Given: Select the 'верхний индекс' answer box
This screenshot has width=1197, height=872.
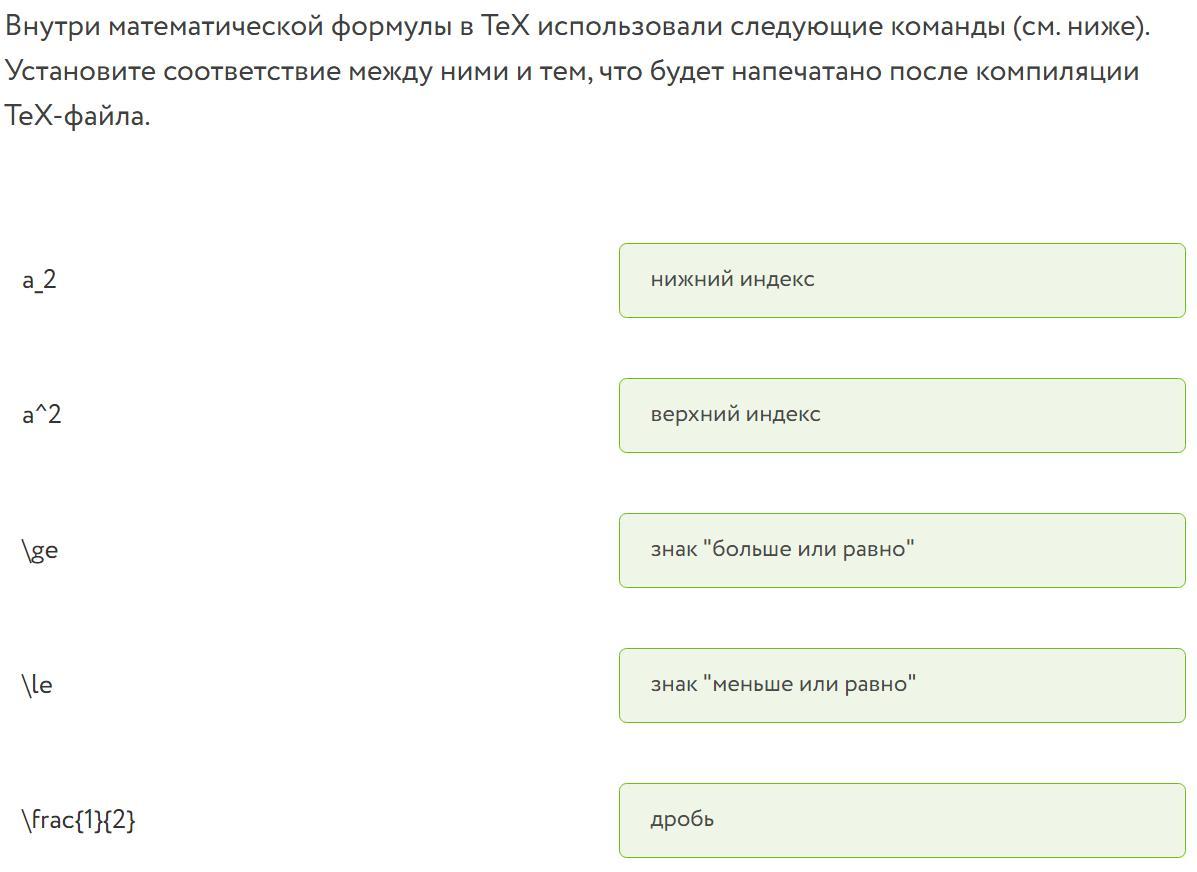Looking at the screenshot, I should [901, 415].
